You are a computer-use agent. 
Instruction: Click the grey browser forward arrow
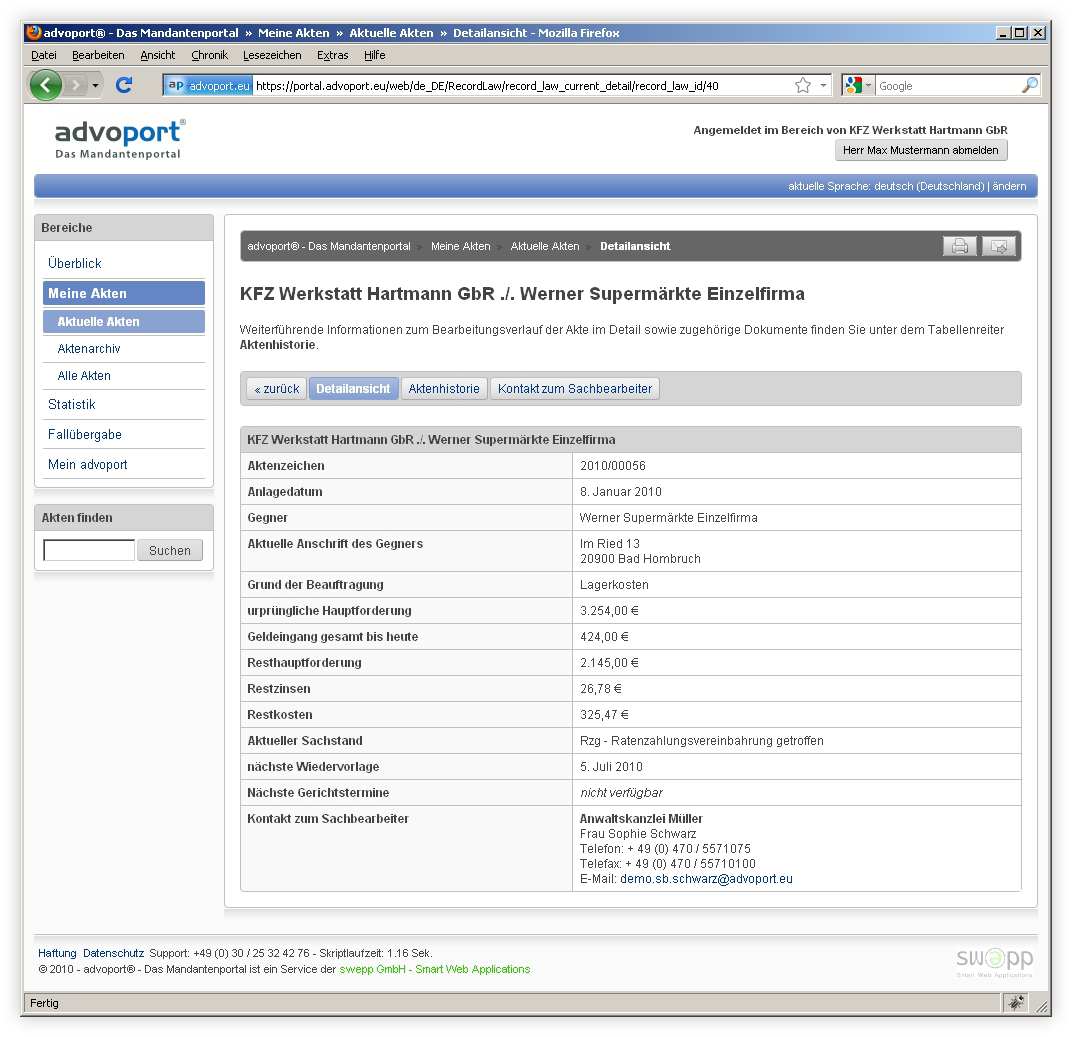point(75,85)
